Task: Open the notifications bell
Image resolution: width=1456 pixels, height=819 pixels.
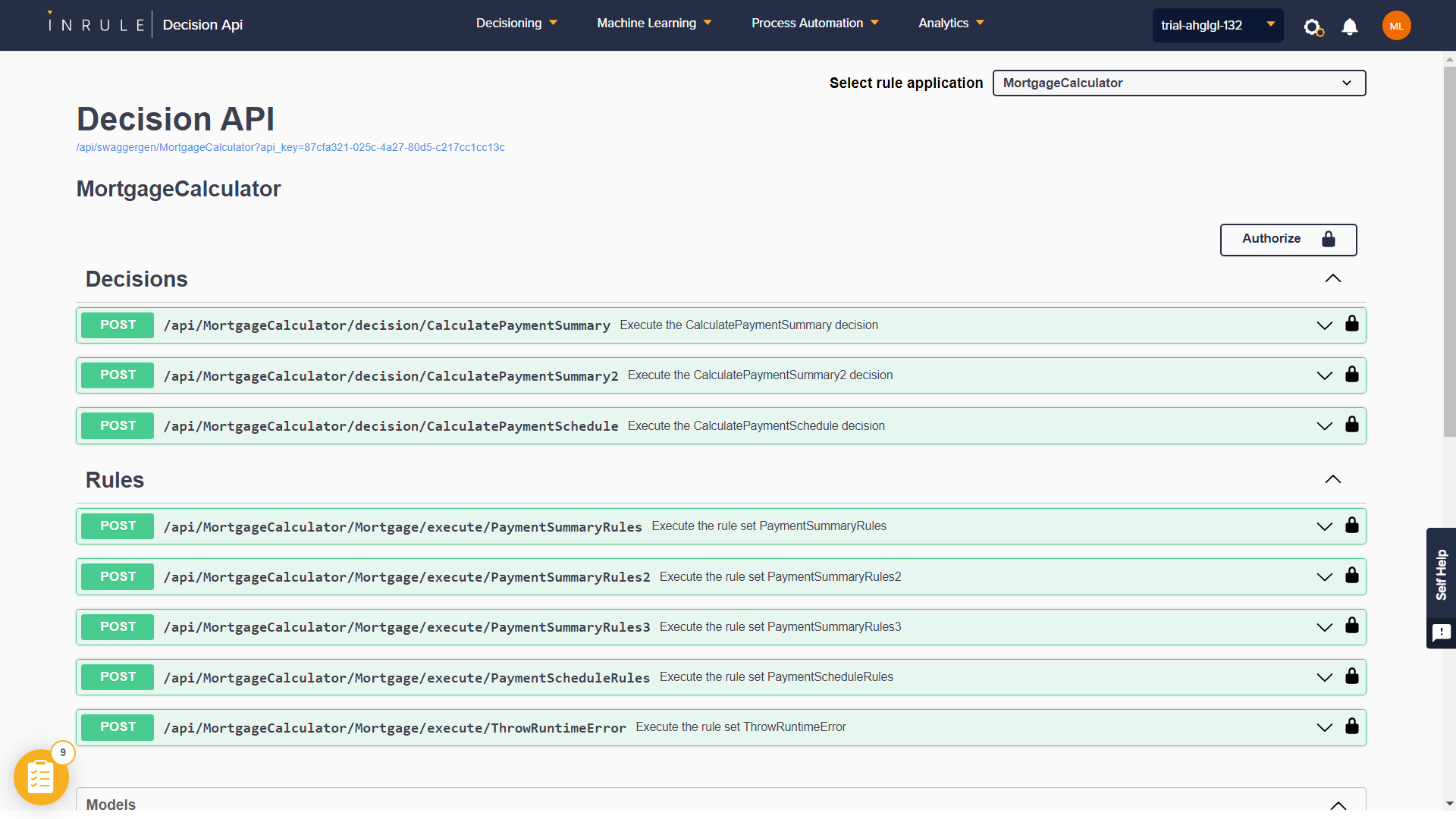Action: coord(1350,27)
